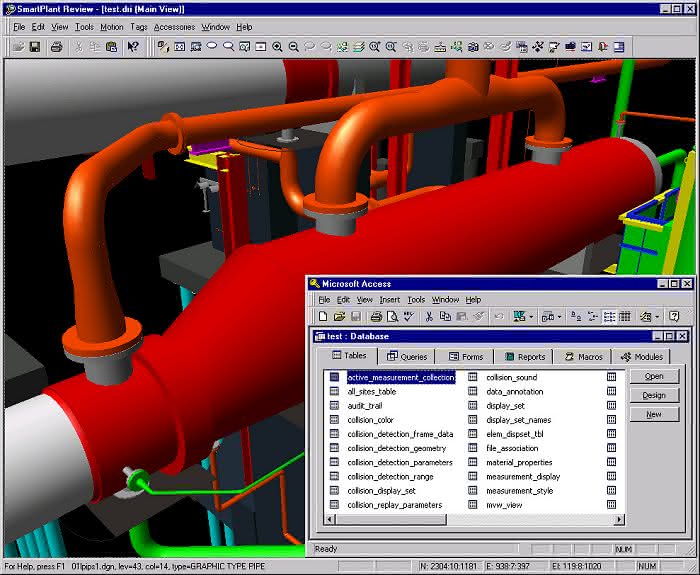Click Open file icon in SmartPlant Review toolbar

18,46
